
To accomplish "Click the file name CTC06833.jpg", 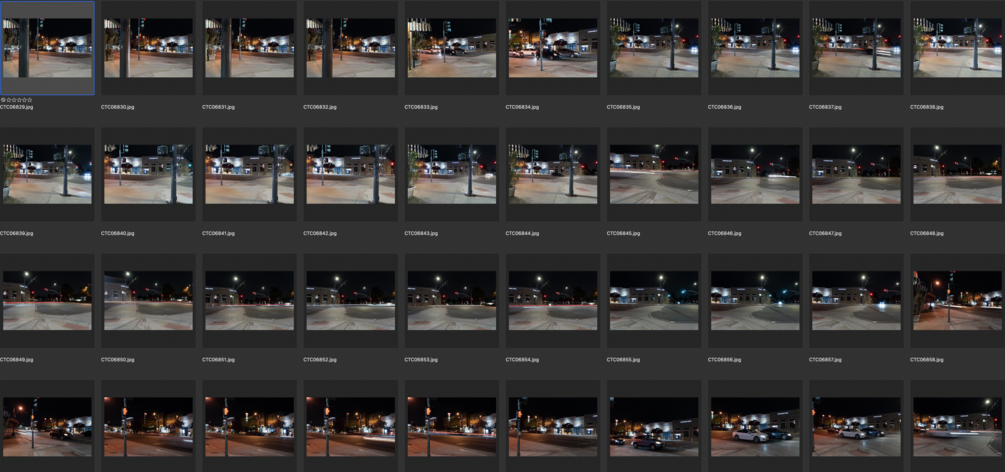I will point(420,107).
